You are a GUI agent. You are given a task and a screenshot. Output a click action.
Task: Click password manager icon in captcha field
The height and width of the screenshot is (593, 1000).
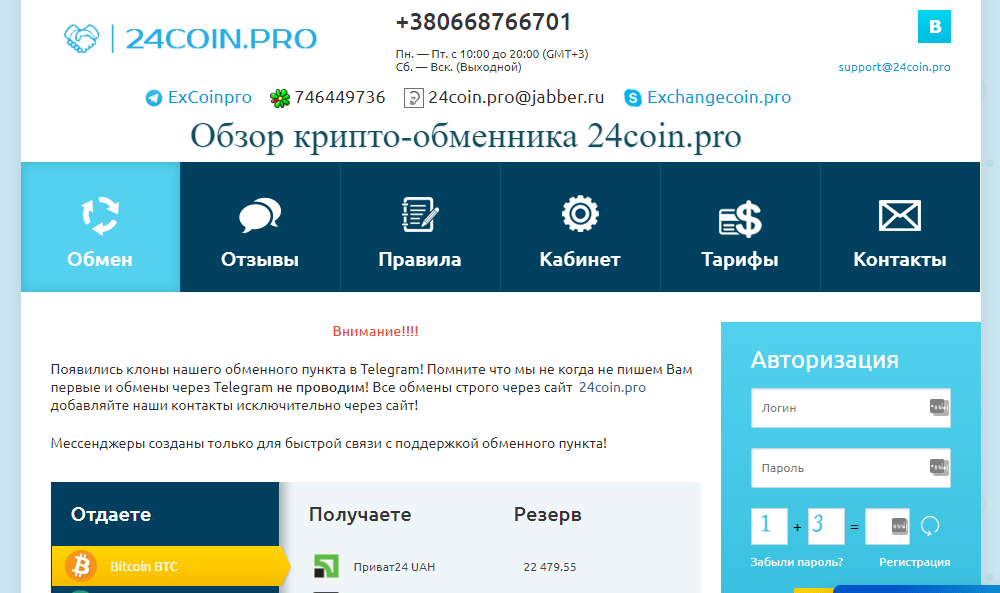click(x=899, y=526)
